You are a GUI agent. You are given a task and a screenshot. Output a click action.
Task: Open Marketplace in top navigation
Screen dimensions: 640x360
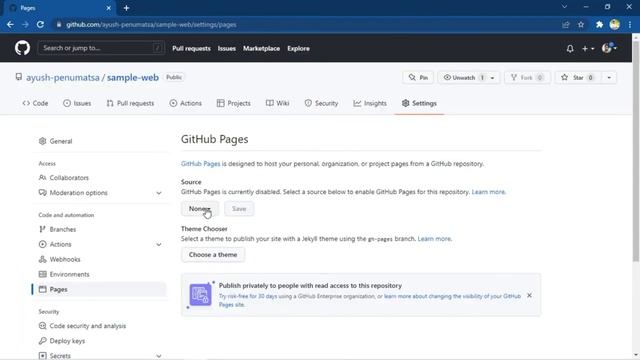pos(261,48)
